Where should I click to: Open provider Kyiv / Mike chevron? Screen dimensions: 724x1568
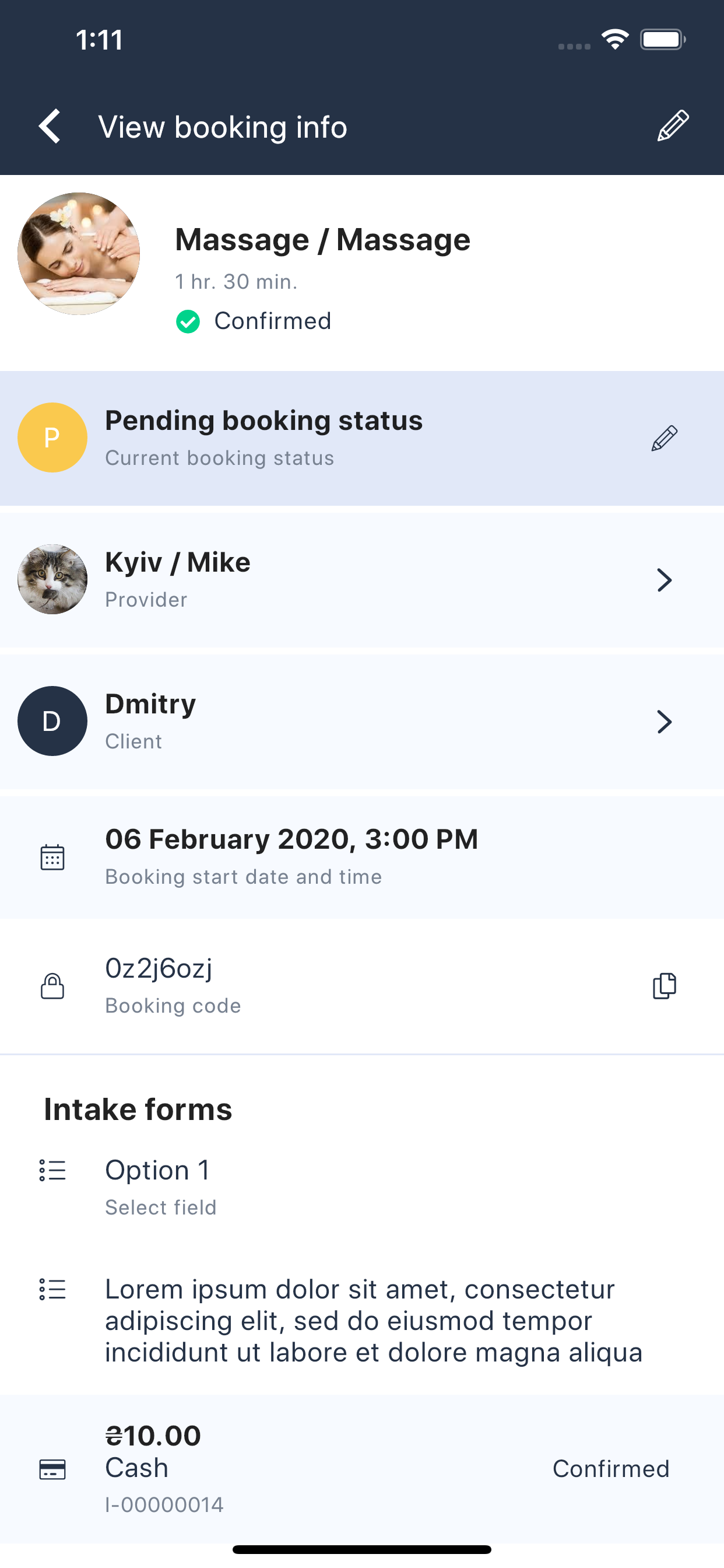[664, 580]
